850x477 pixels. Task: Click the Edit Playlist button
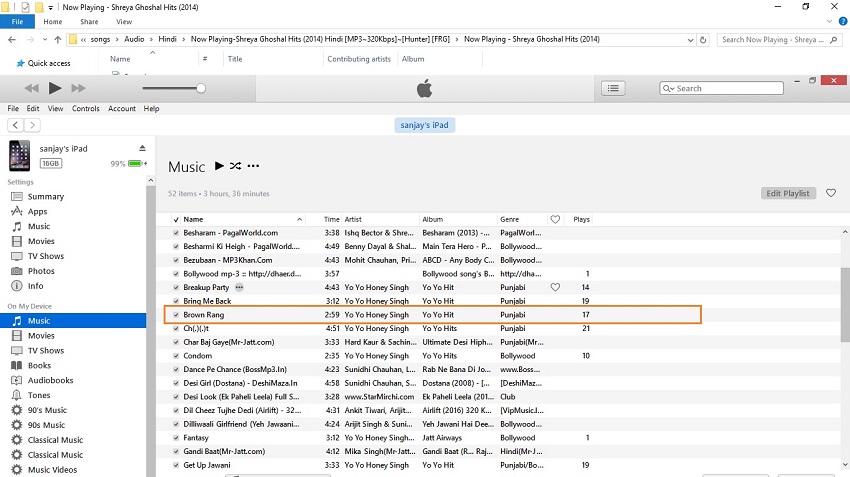point(788,193)
